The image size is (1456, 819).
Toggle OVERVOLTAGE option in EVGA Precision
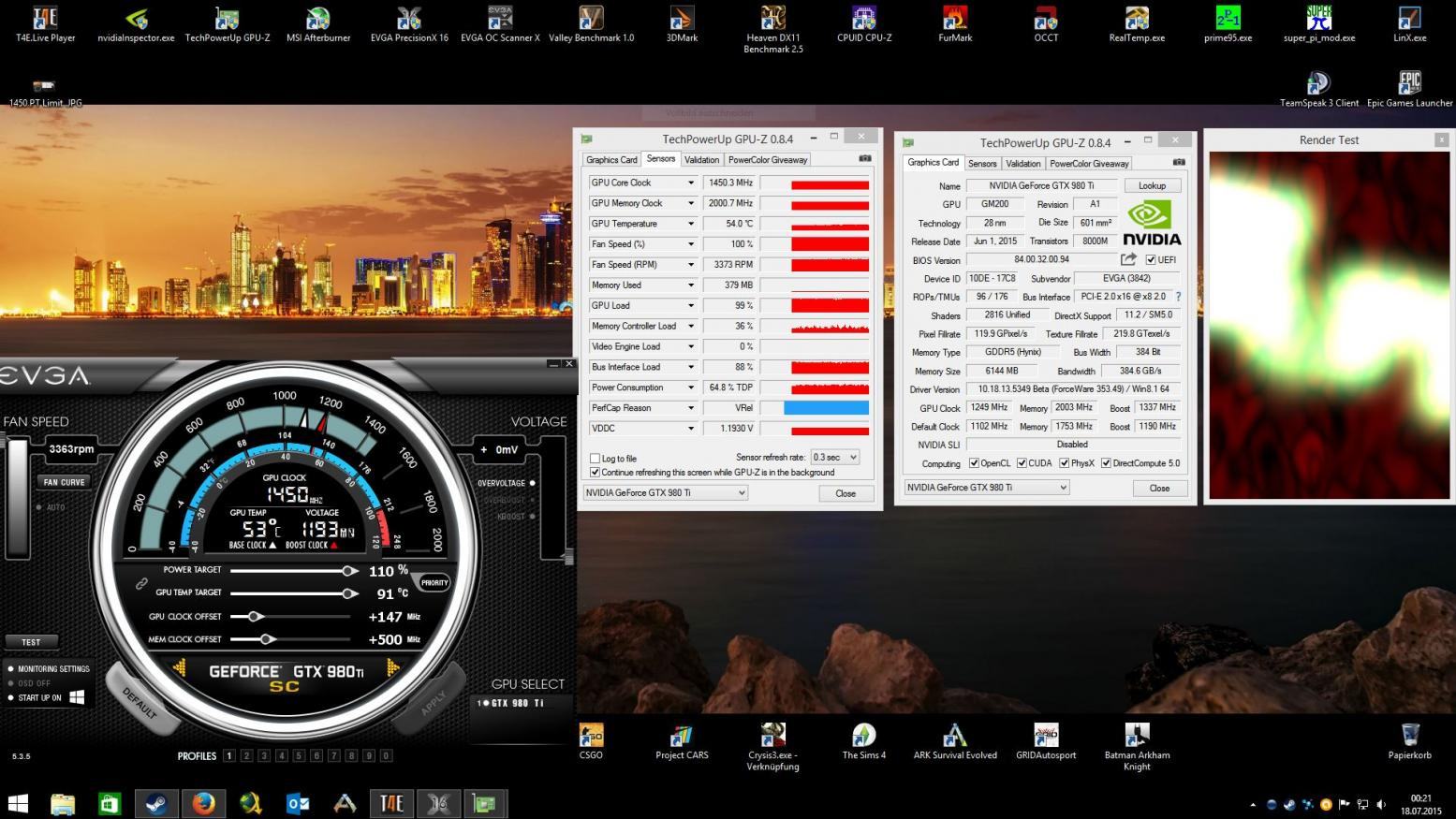(x=506, y=483)
